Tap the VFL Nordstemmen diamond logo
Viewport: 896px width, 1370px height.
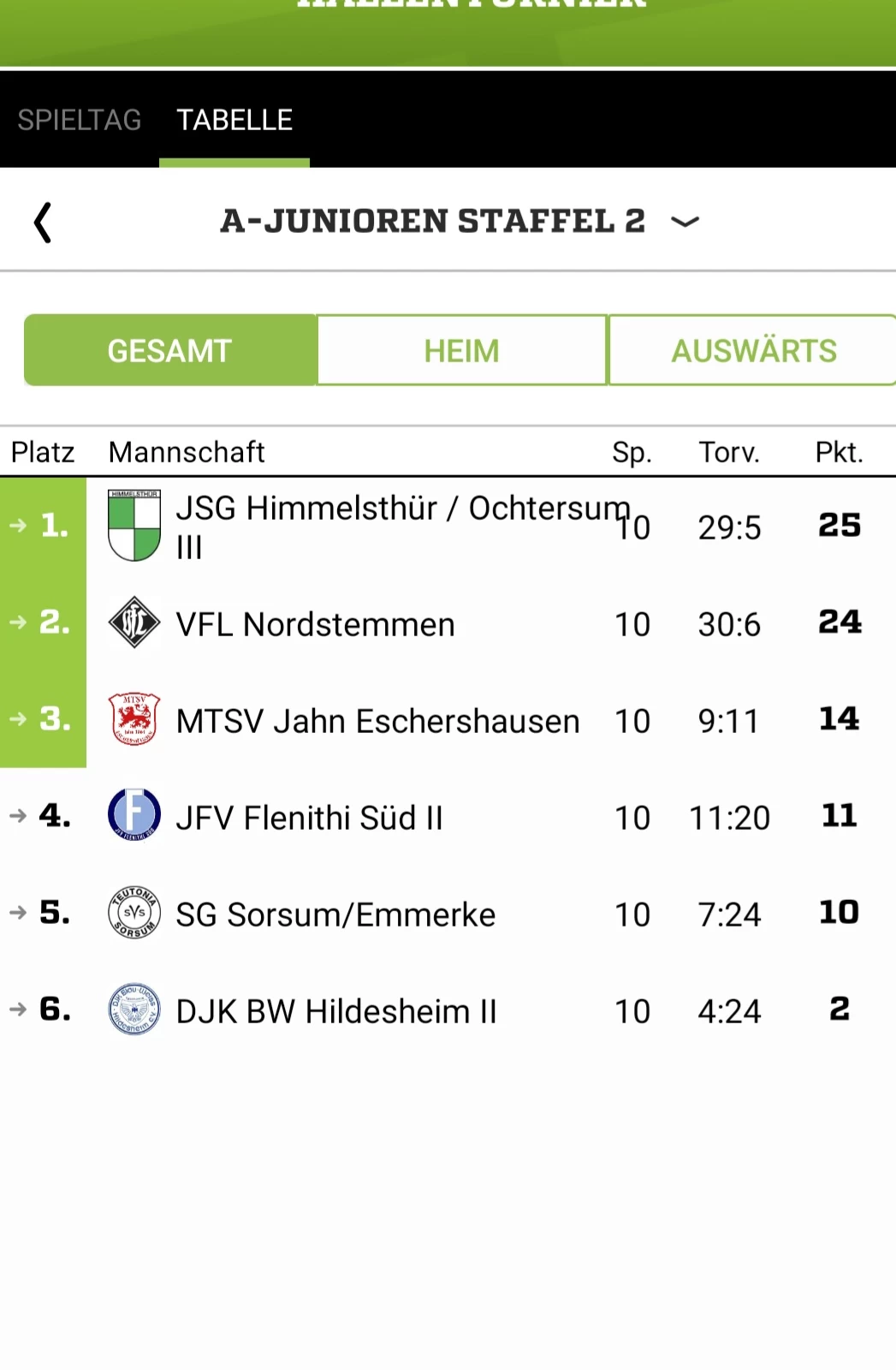[134, 622]
